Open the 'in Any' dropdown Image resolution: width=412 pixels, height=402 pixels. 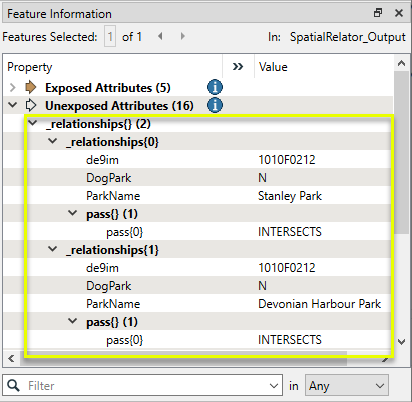tap(347, 385)
